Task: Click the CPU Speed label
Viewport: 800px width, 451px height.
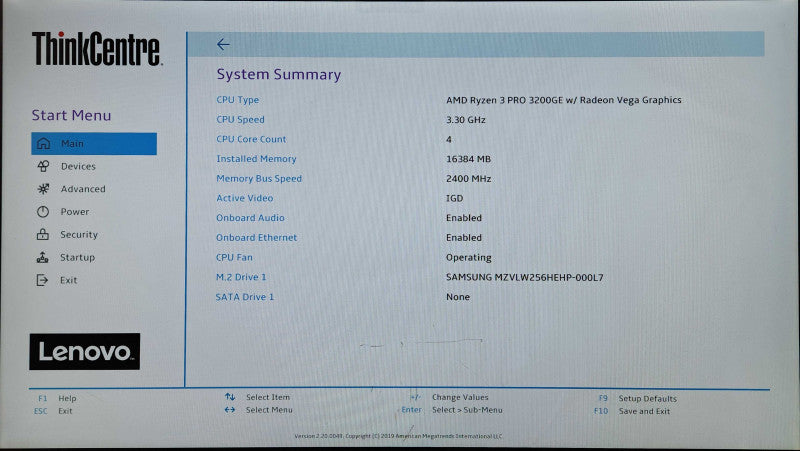Action: click(x=240, y=119)
